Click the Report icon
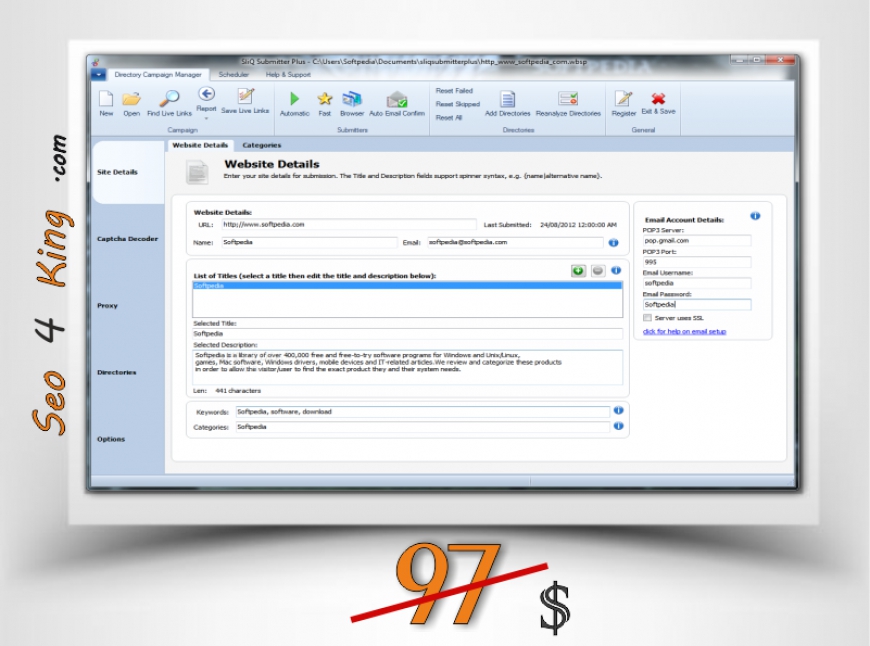Image resolution: width=870 pixels, height=646 pixels. coord(206,94)
